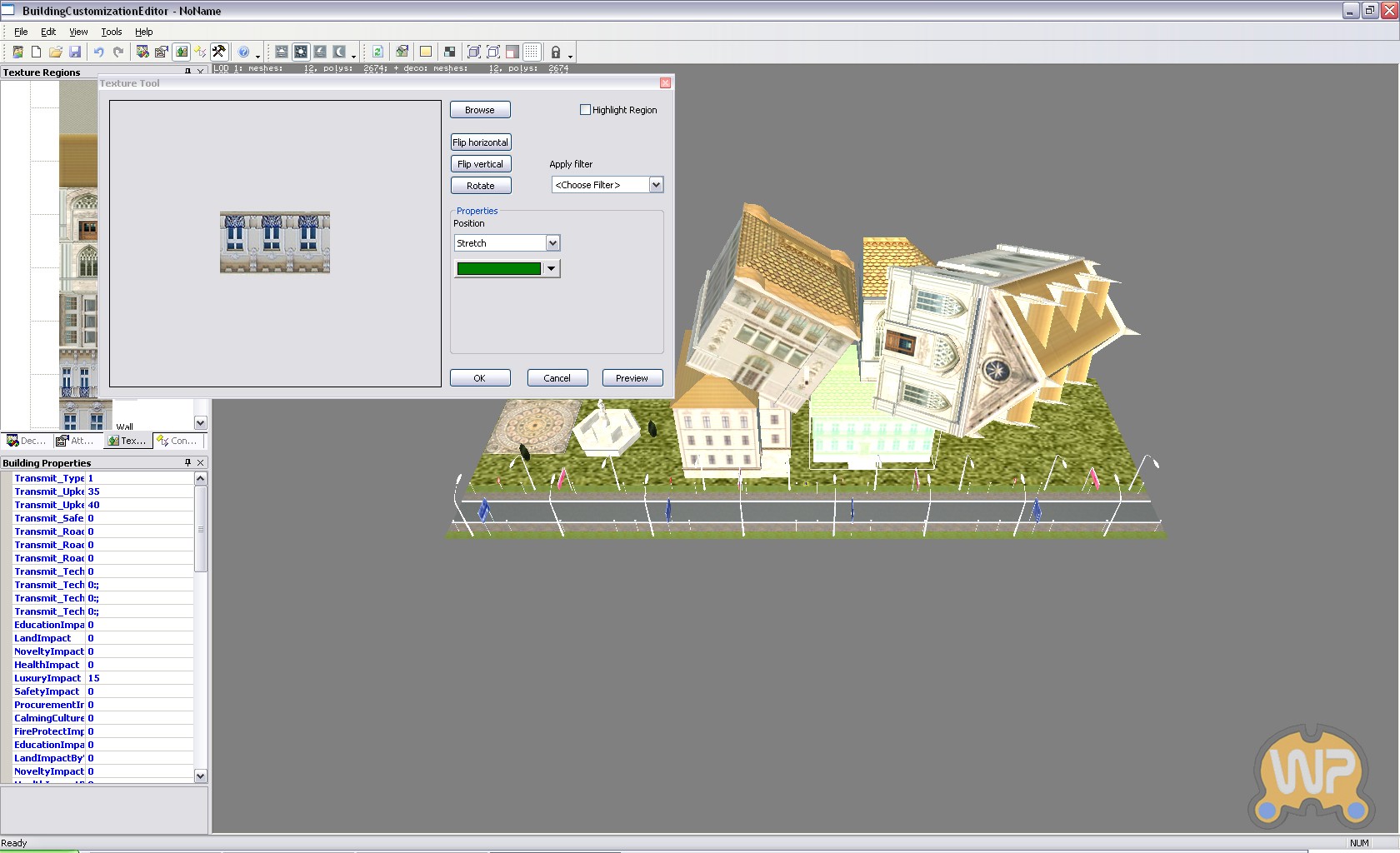Viewport: 1400px width, 853px height.
Task: Click the Undo arrow icon
Action: (x=98, y=52)
